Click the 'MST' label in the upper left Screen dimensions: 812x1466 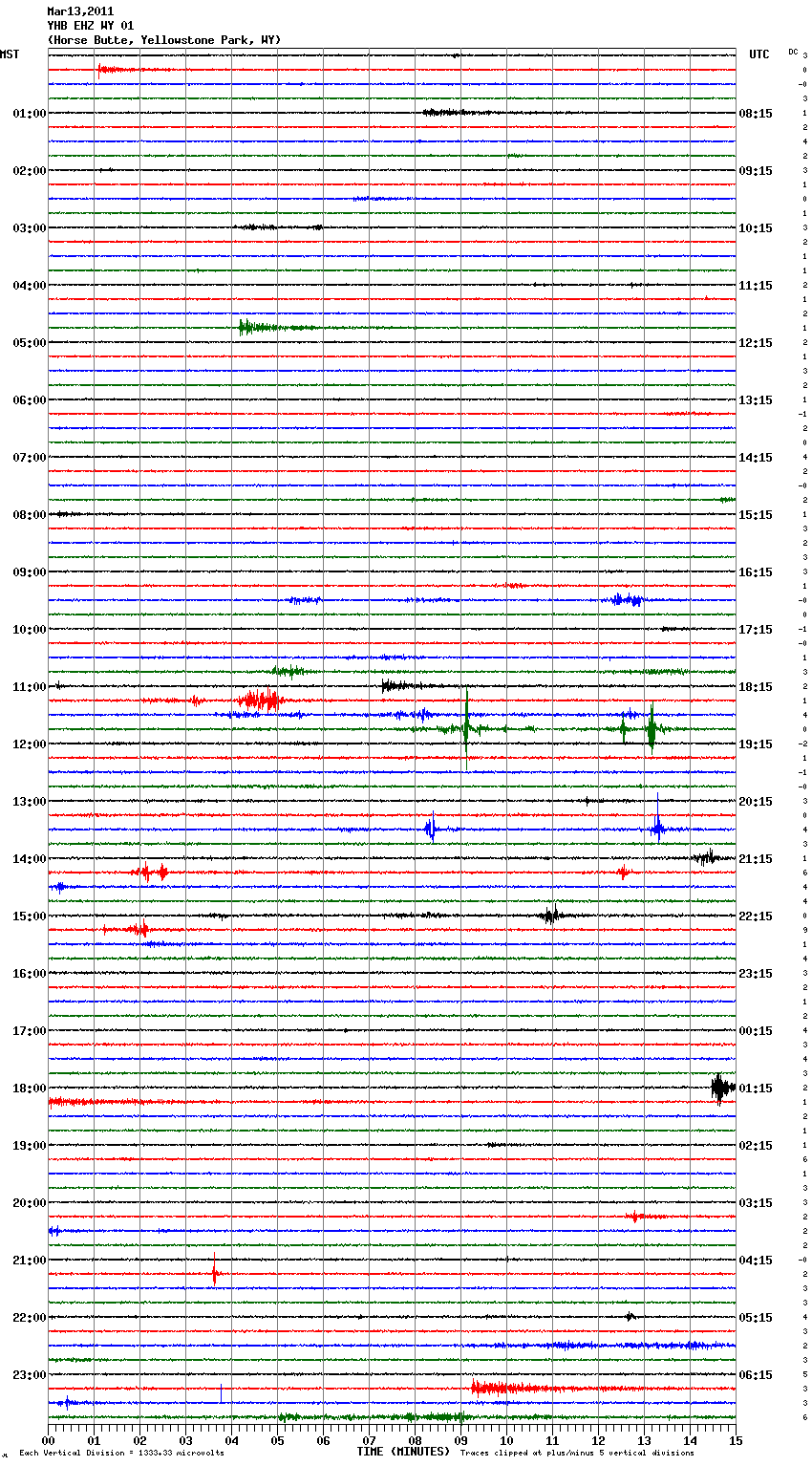click(10, 54)
